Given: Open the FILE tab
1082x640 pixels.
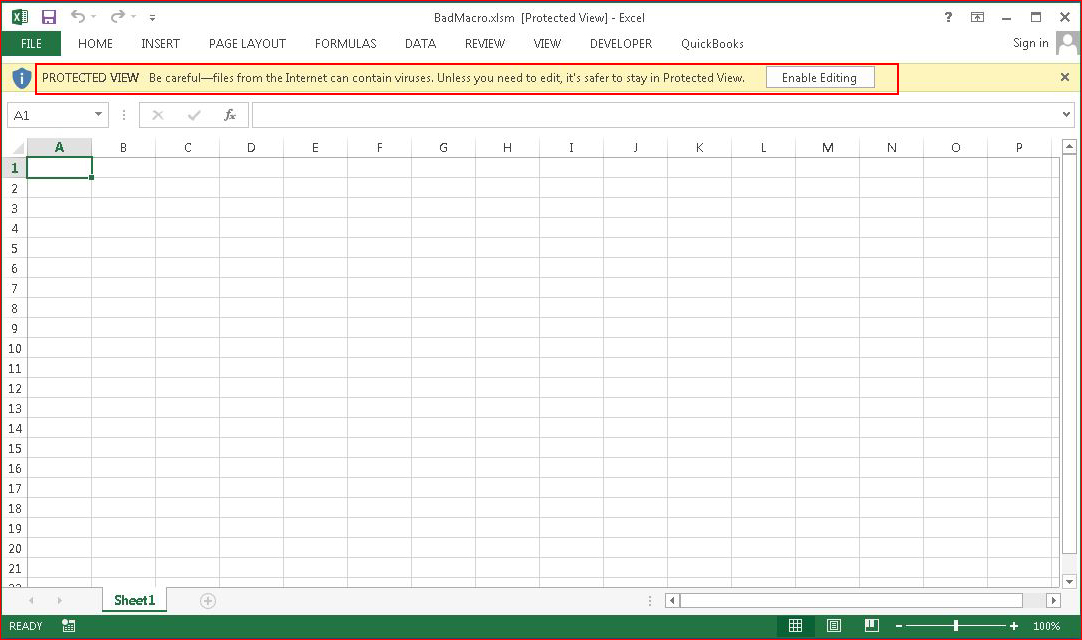Looking at the screenshot, I should pos(31,43).
